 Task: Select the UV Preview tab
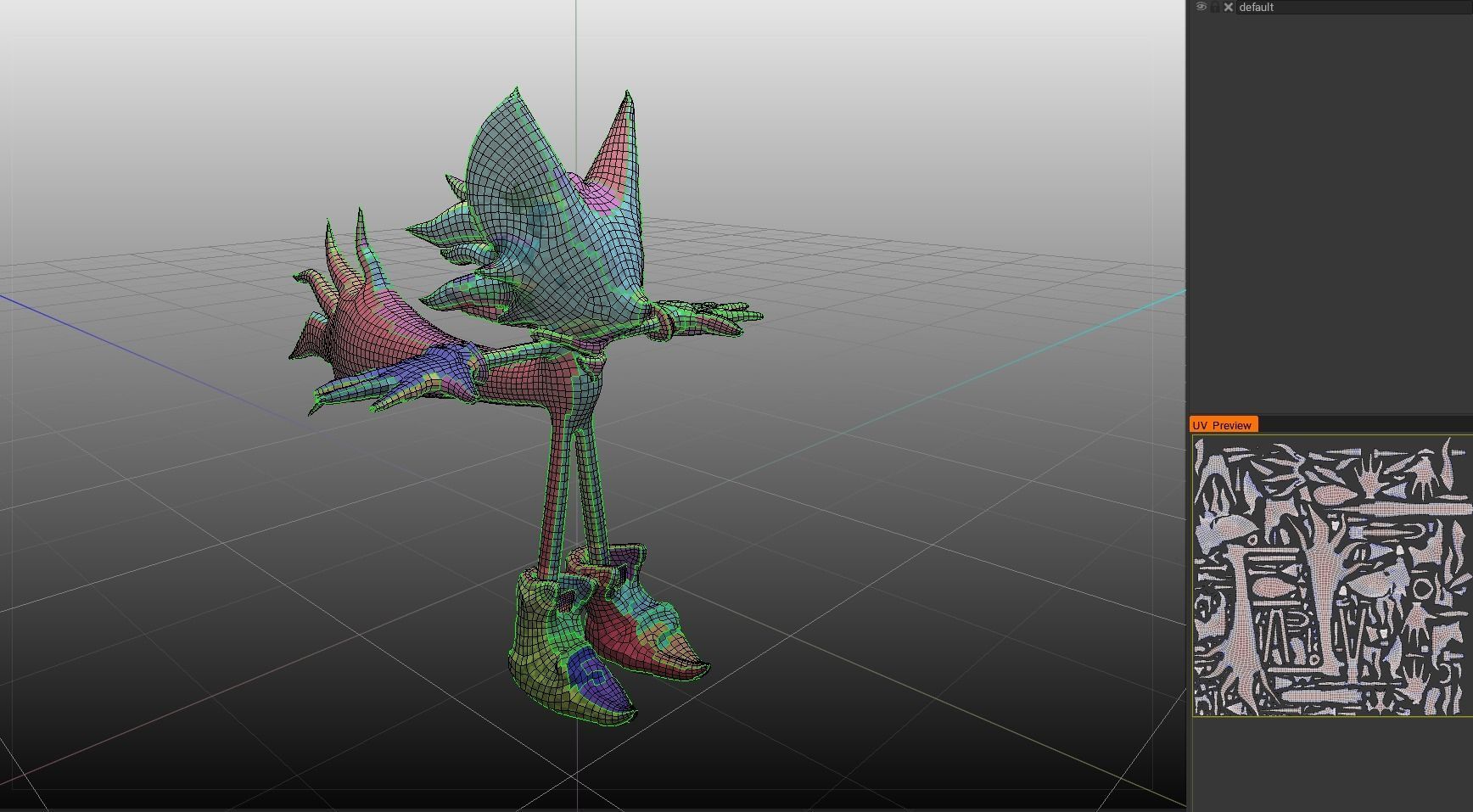click(x=1222, y=425)
